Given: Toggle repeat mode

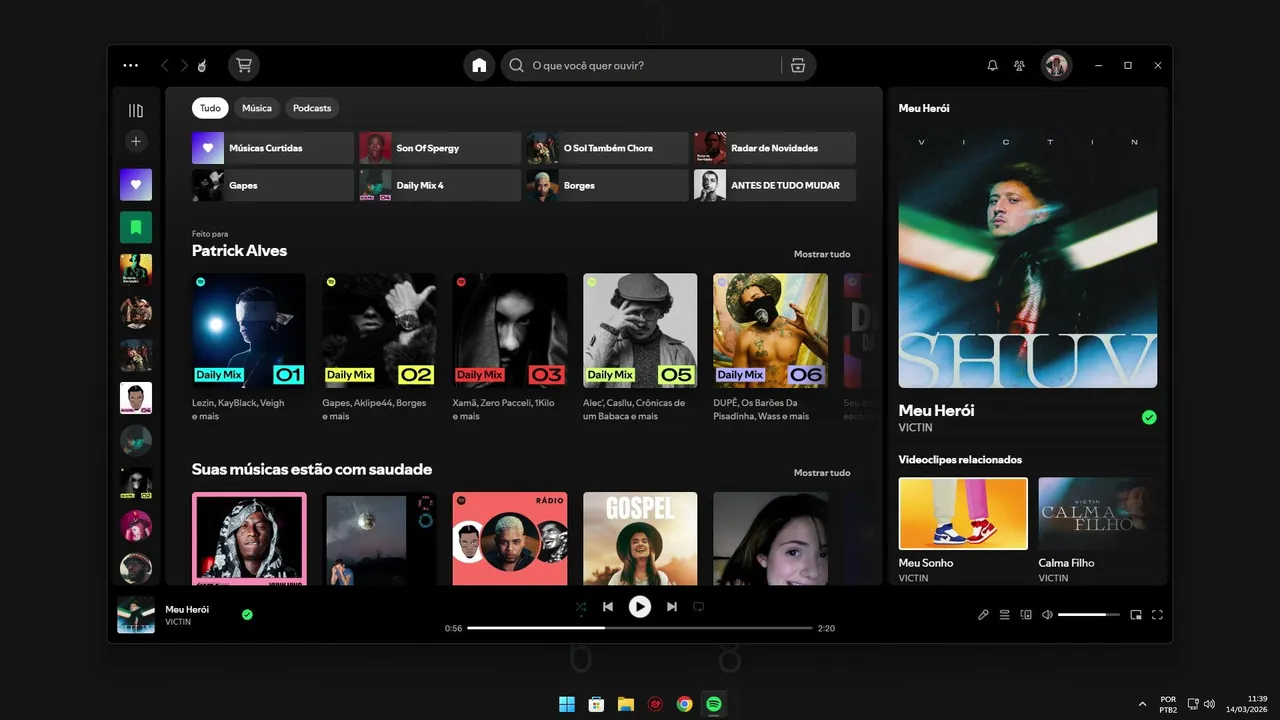Looking at the screenshot, I should click(699, 606).
